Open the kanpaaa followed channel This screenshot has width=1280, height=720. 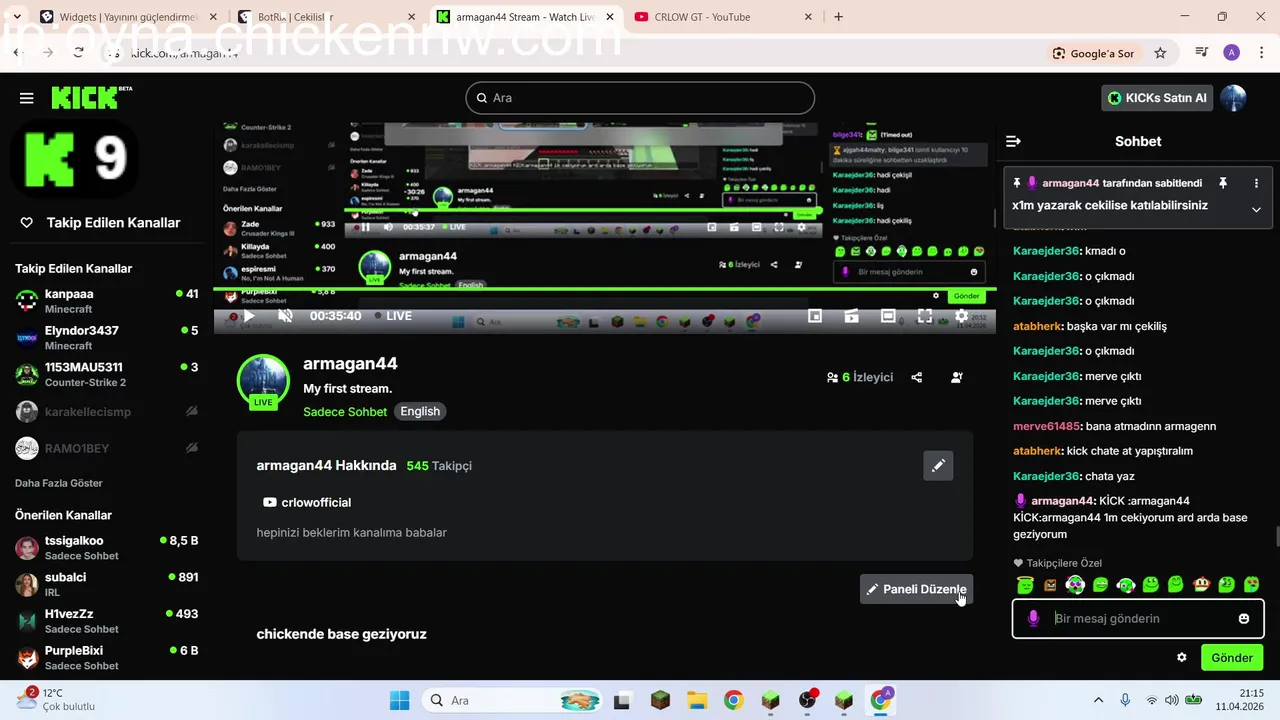click(x=107, y=301)
